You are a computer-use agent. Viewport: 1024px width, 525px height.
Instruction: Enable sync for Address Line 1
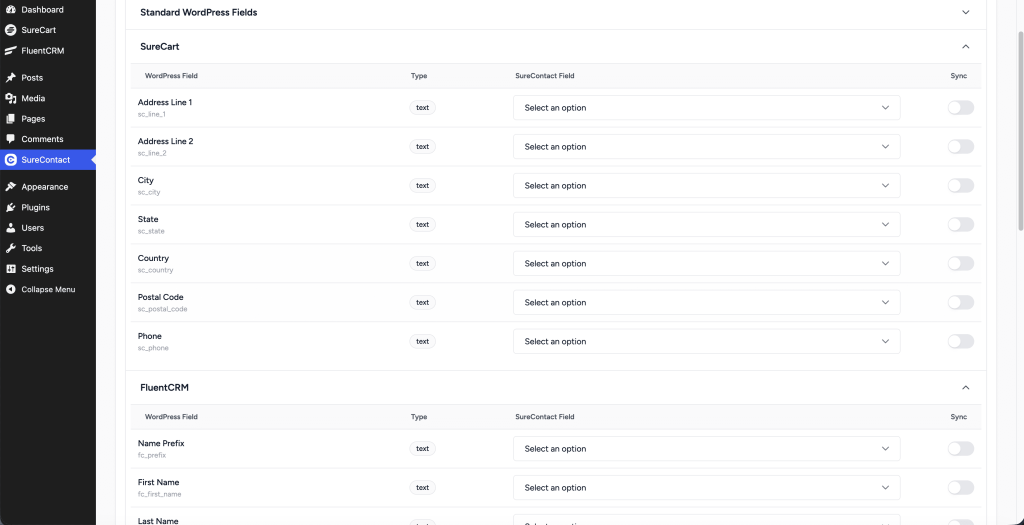pos(960,108)
